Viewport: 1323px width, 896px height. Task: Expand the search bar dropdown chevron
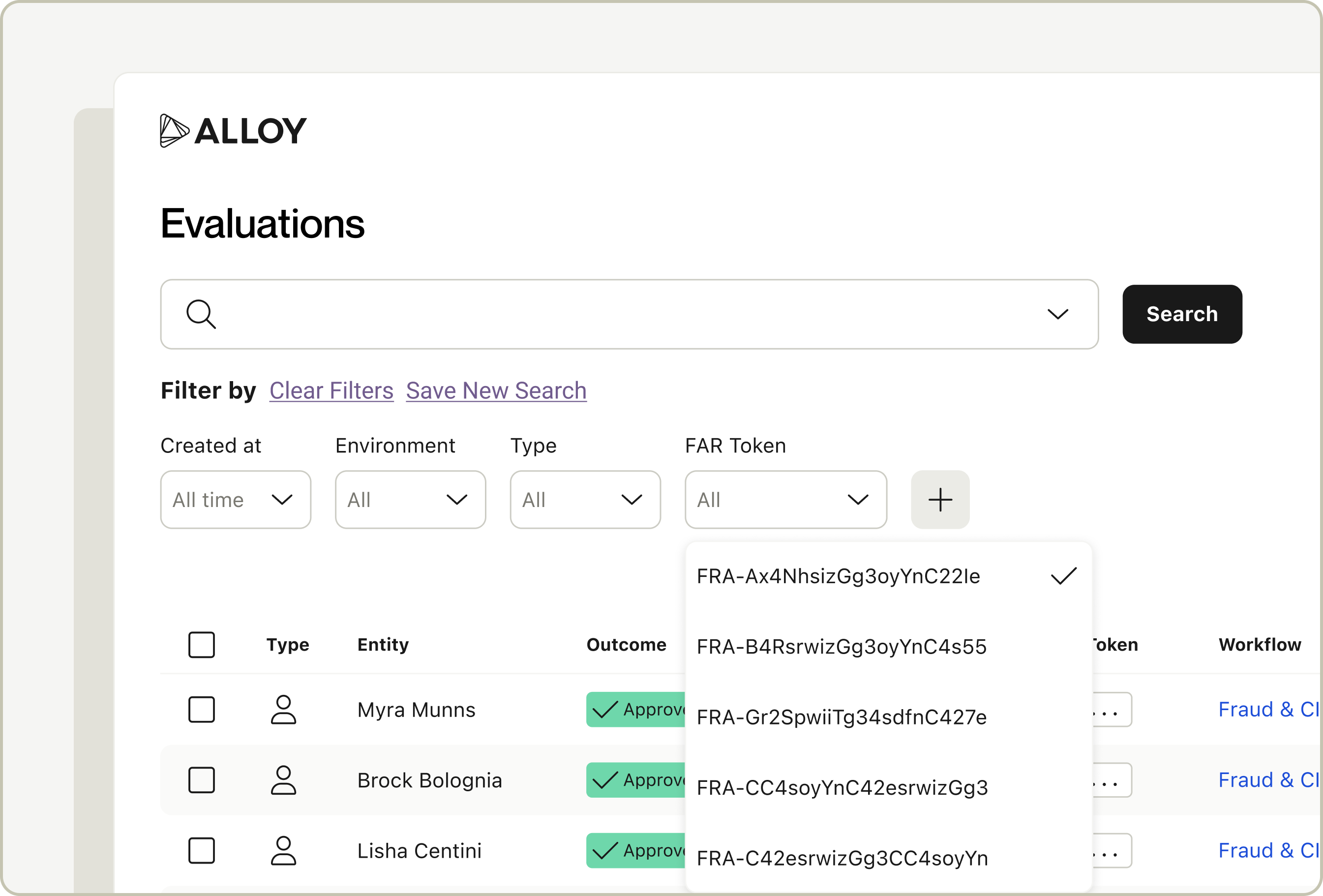tap(1058, 314)
